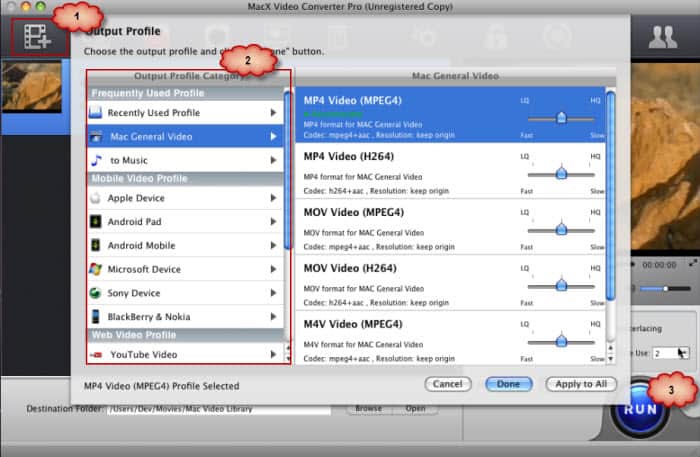
Task: Adjust M4V Video (MPEG4) quality slider
Action: pyautogui.click(x=561, y=342)
